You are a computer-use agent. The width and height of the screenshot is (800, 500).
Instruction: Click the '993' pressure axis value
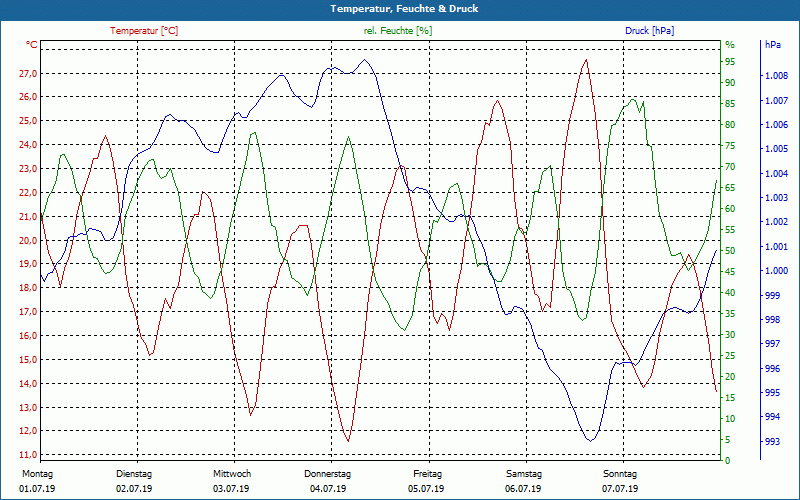pyautogui.click(x=771, y=441)
